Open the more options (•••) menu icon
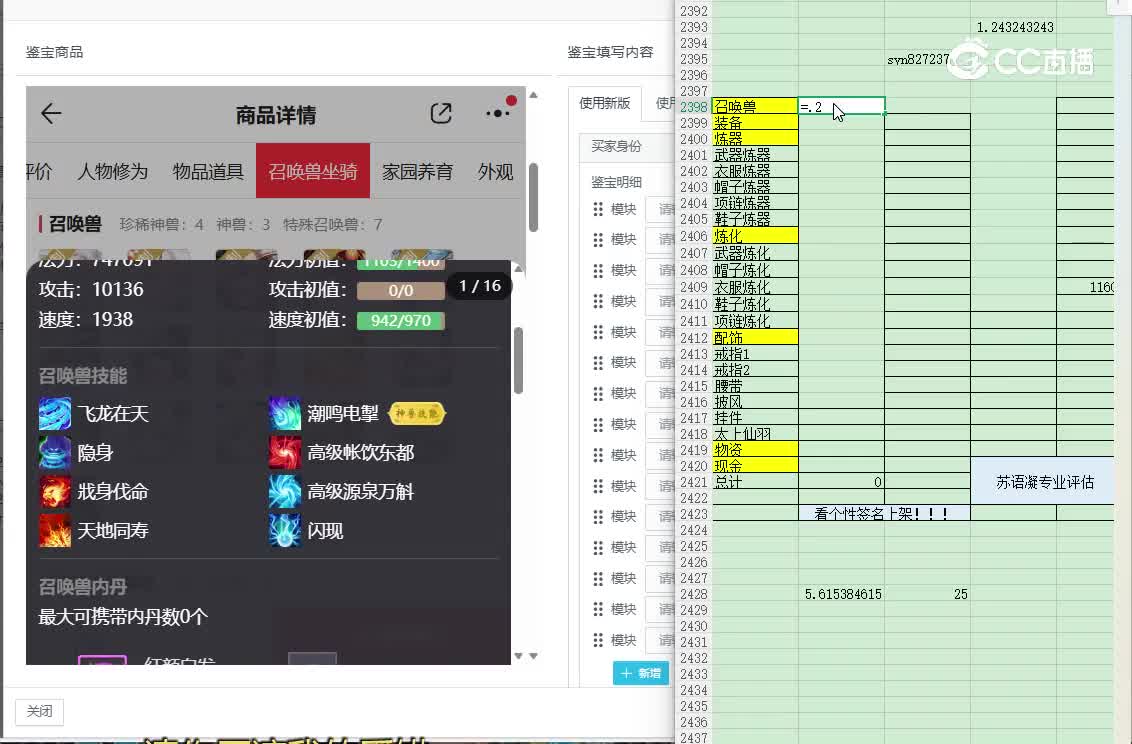 [496, 114]
